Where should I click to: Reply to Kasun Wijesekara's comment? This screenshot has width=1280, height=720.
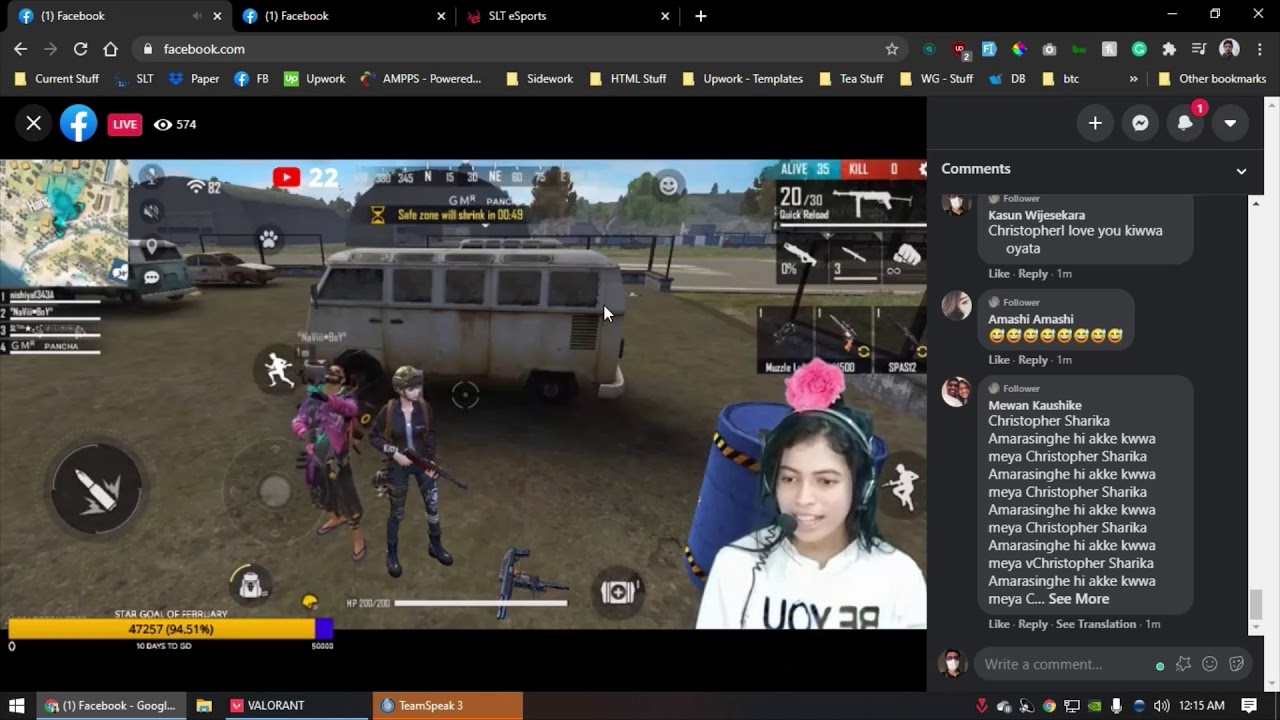1033,274
